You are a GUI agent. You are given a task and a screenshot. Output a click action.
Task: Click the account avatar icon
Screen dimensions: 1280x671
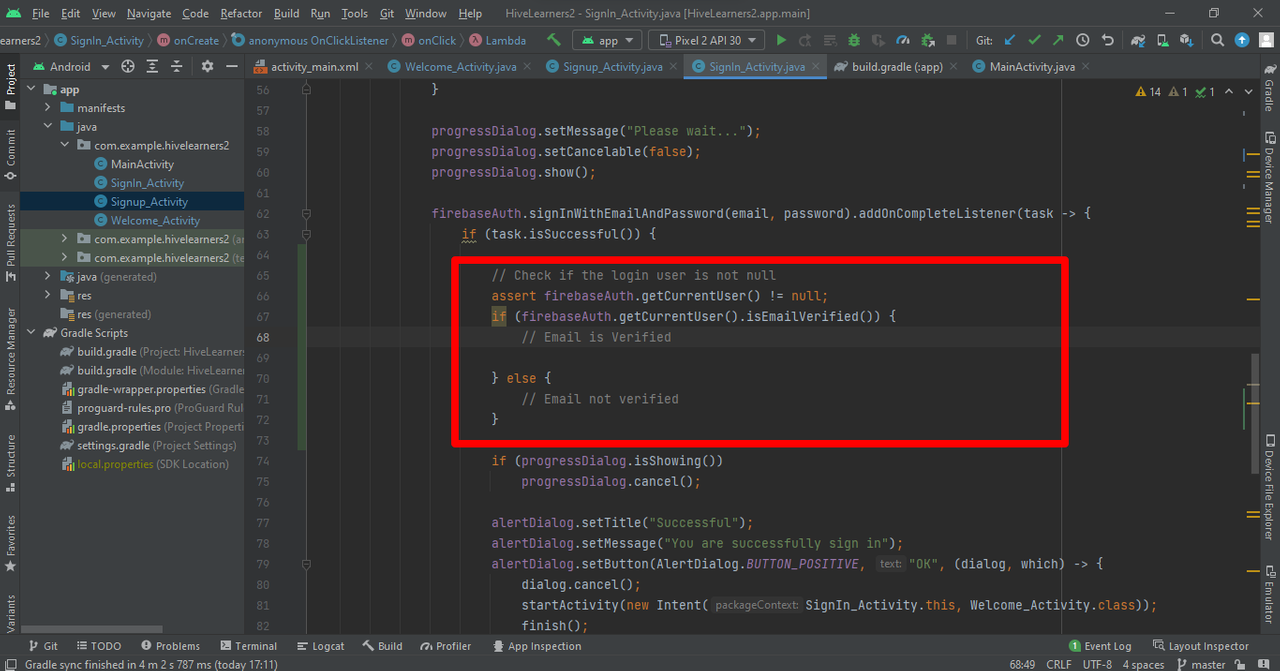1265,40
